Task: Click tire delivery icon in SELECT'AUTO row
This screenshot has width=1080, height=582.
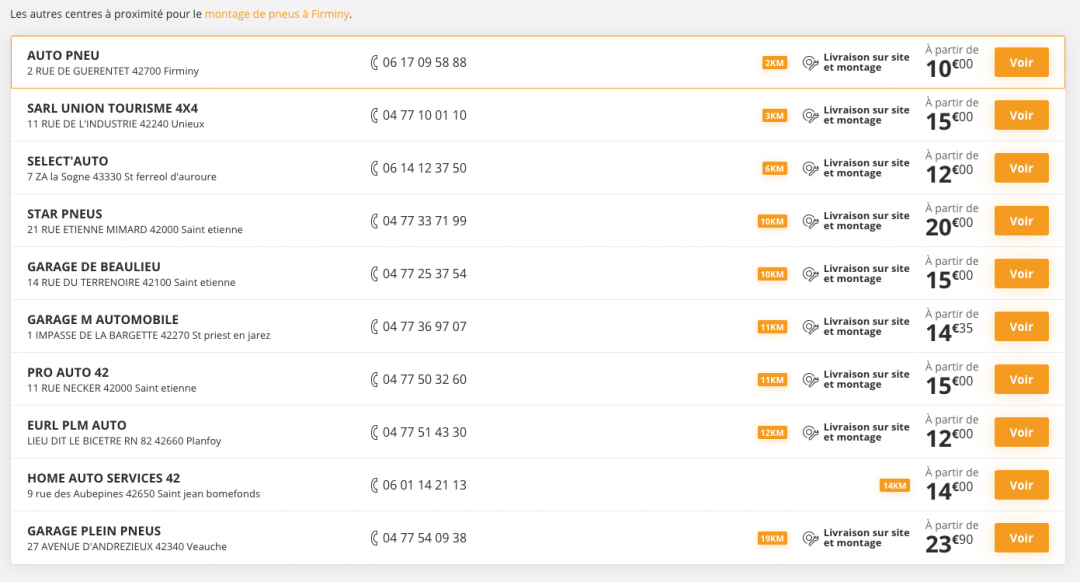Action: point(811,169)
